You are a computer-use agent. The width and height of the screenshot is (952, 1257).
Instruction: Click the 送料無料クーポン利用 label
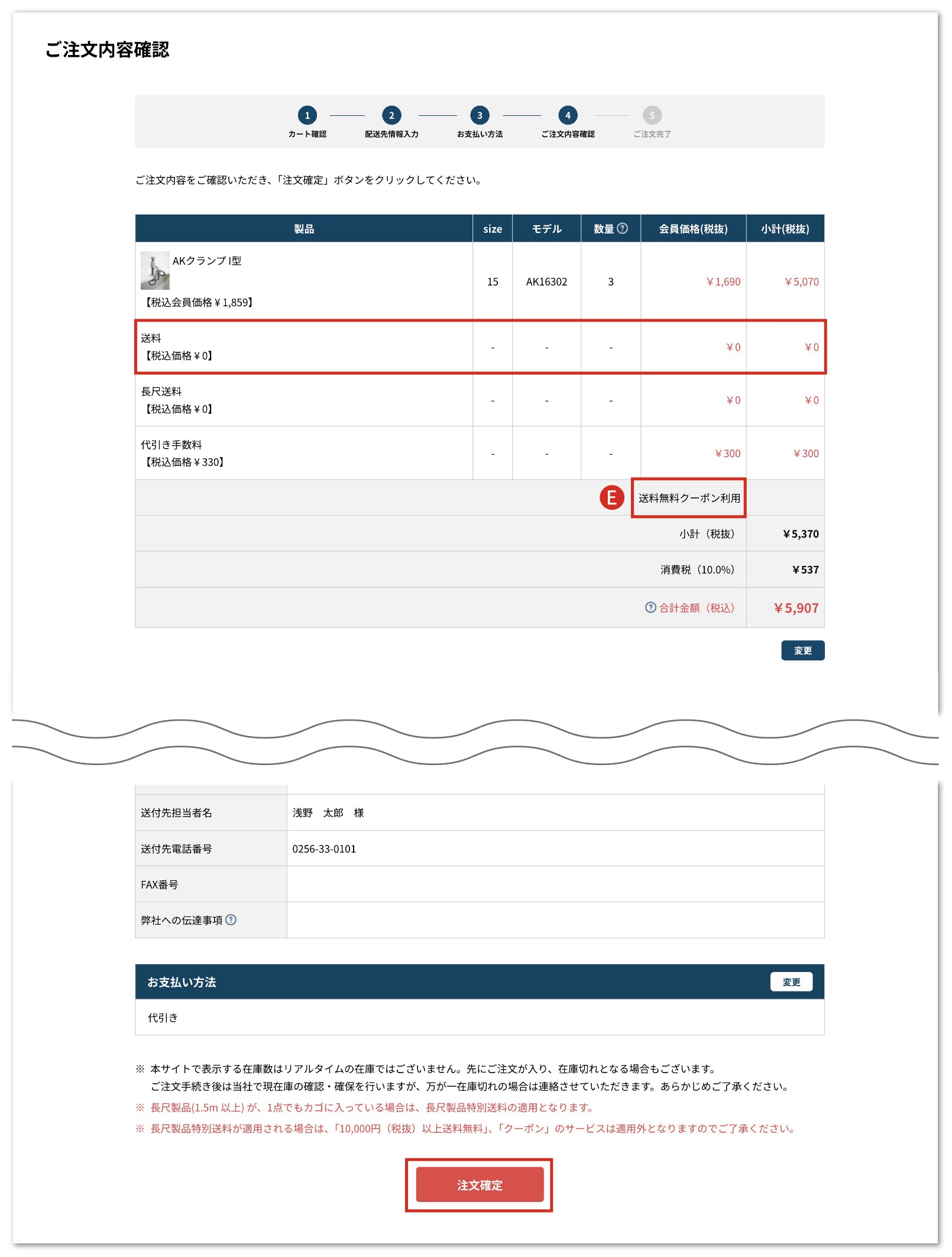click(x=689, y=498)
